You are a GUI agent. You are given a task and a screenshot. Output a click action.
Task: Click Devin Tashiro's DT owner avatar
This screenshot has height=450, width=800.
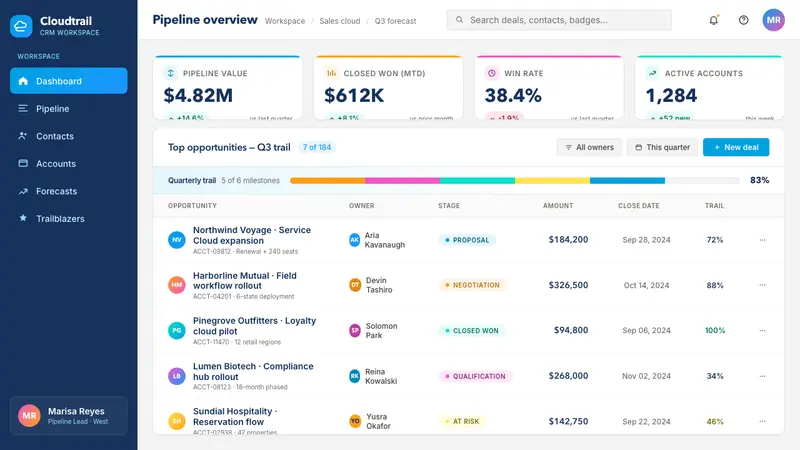point(355,285)
